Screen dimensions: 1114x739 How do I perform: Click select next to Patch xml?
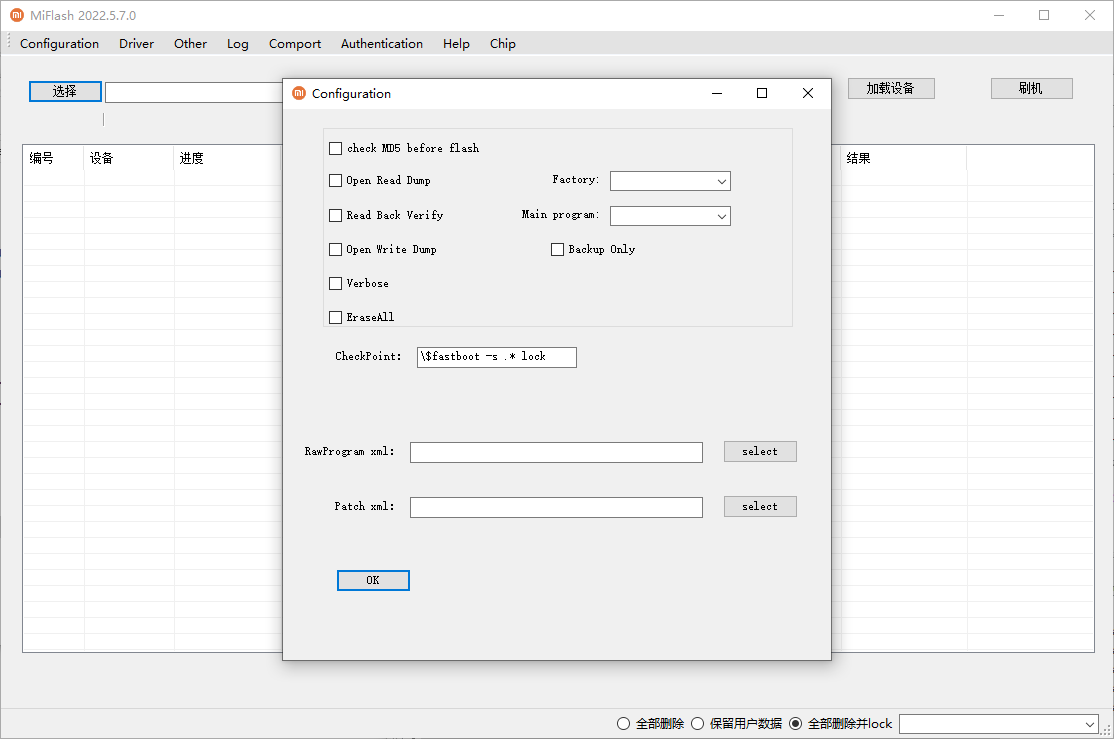(760, 507)
